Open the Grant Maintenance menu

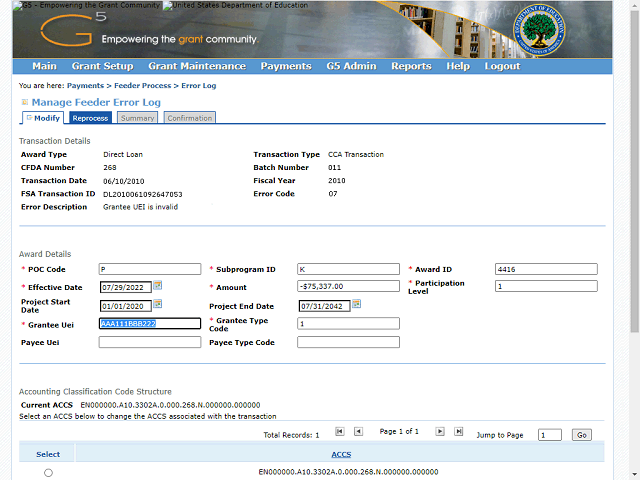(x=196, y=66)
